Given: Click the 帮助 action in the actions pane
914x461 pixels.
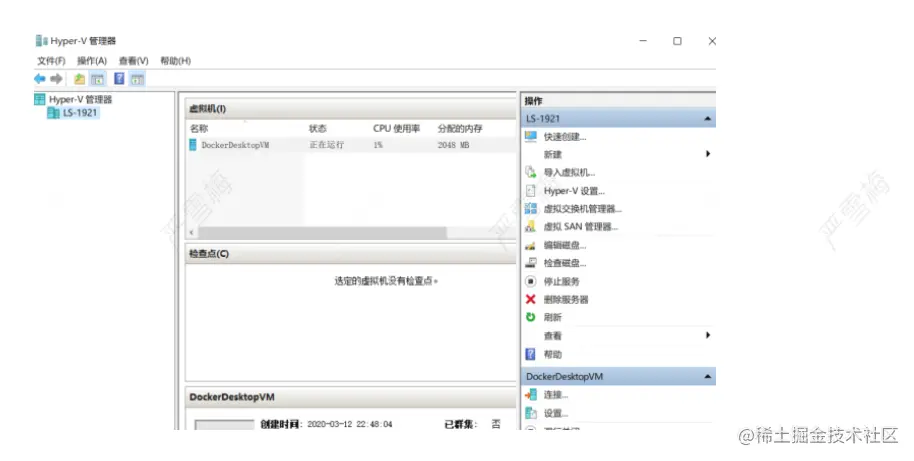Looking at the screenshot, I should click(553, 354).
